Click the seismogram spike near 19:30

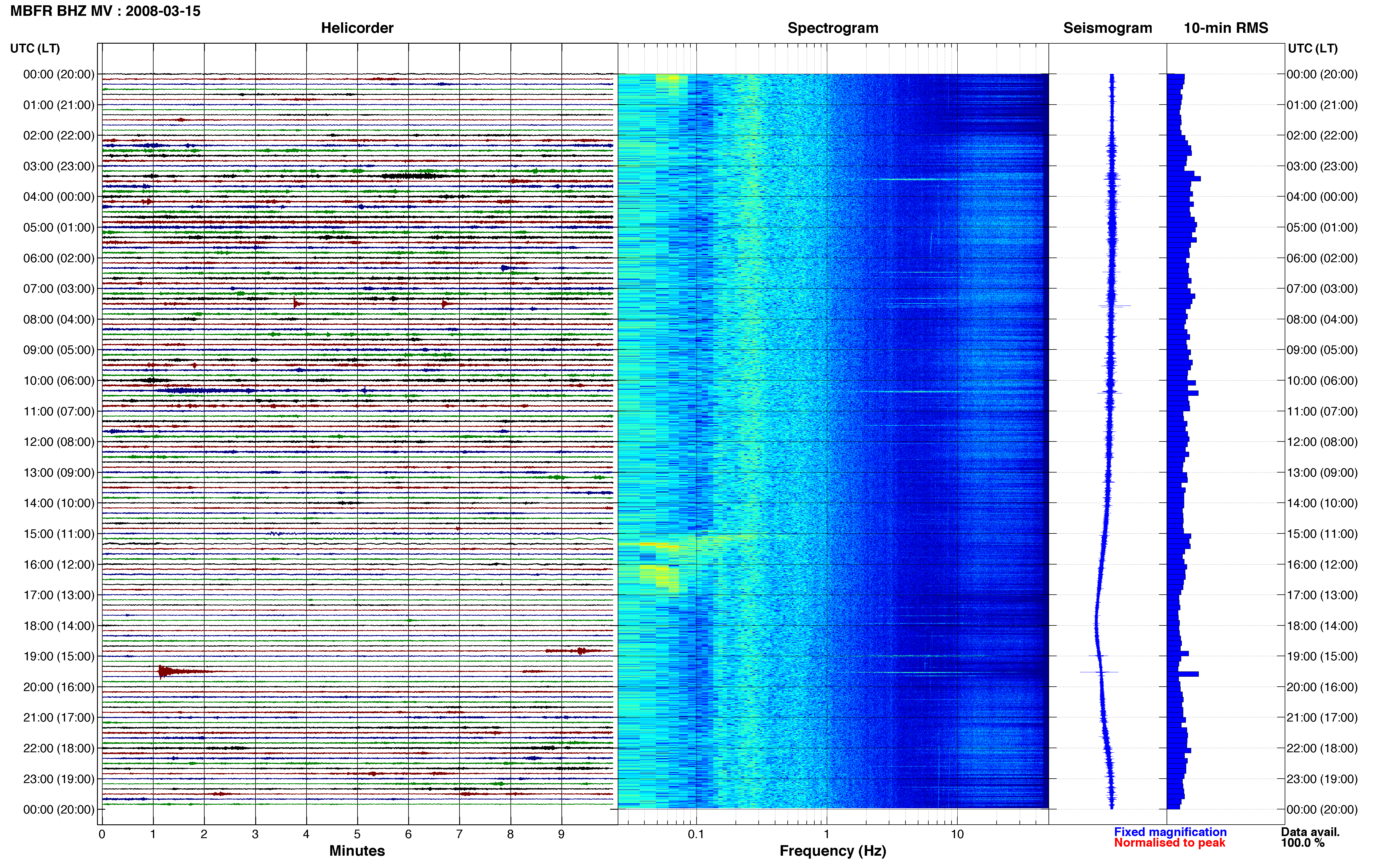coord(1099,672)
